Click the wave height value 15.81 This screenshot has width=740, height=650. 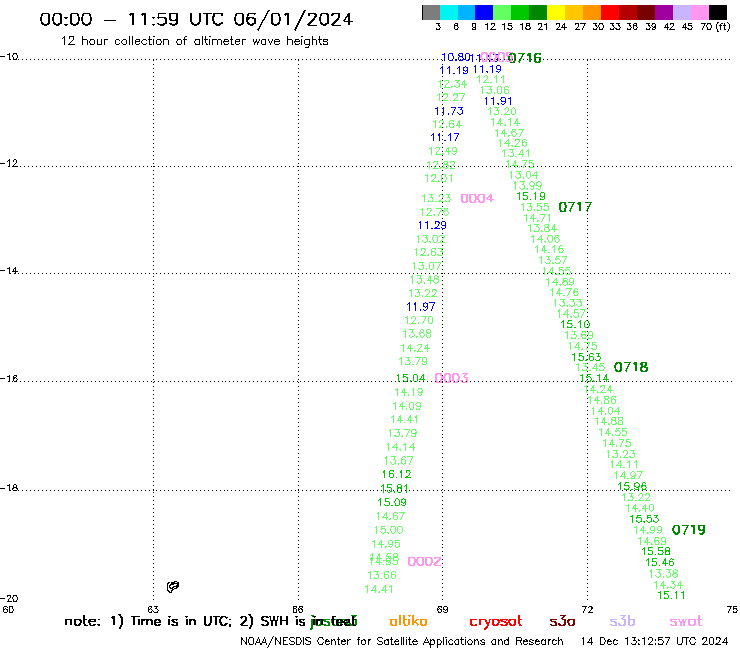[x=394, y=488]
